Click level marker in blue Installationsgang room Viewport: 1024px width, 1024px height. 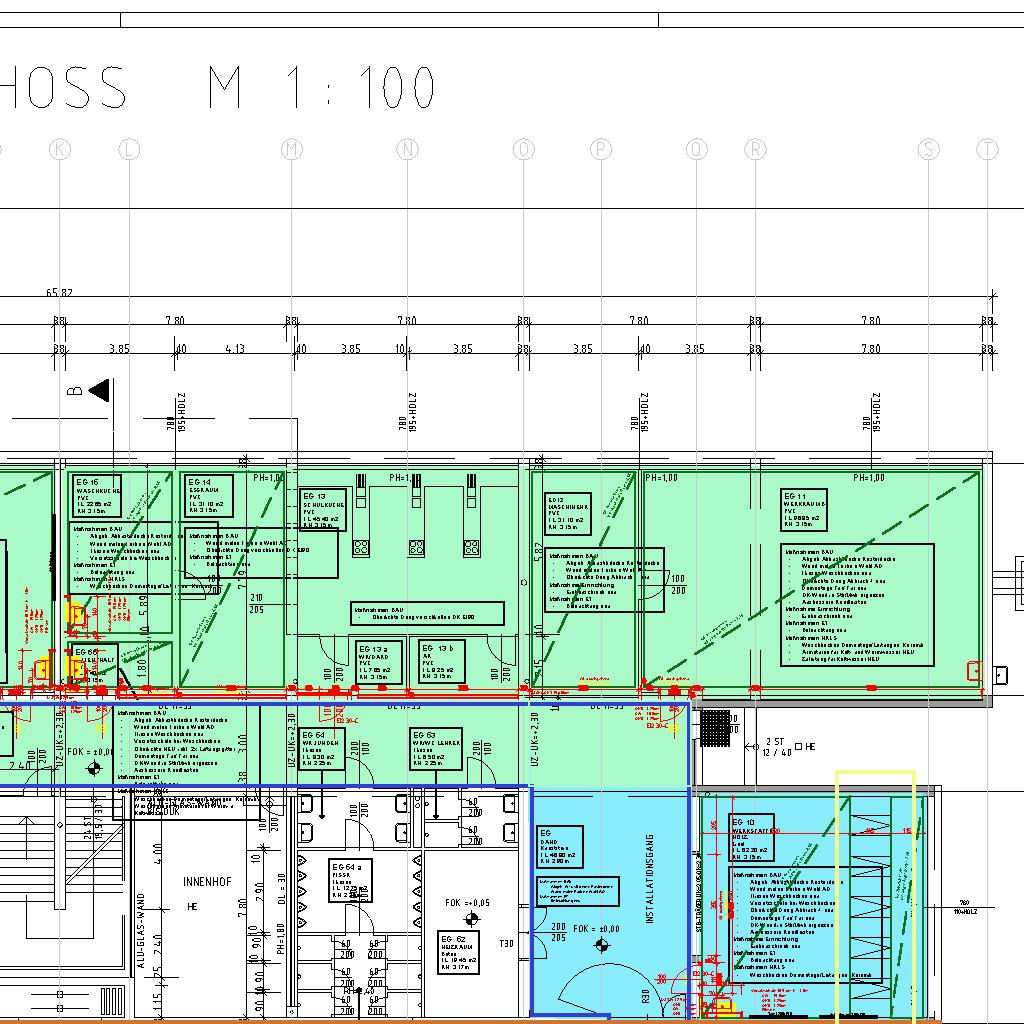click(601, 944)
